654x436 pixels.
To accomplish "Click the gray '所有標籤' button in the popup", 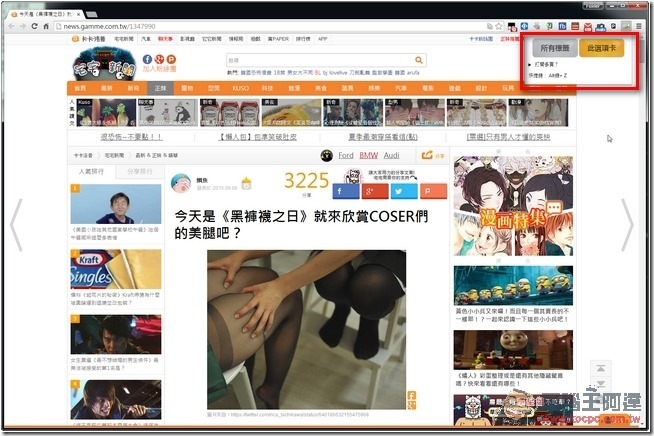I will pyautogui.click(x=554, y=48).
